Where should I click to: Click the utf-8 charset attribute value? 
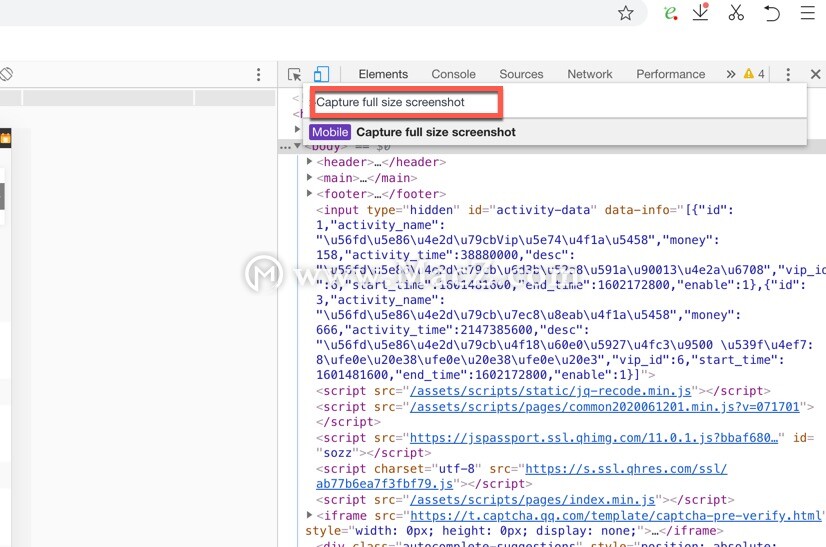point(457,468)
